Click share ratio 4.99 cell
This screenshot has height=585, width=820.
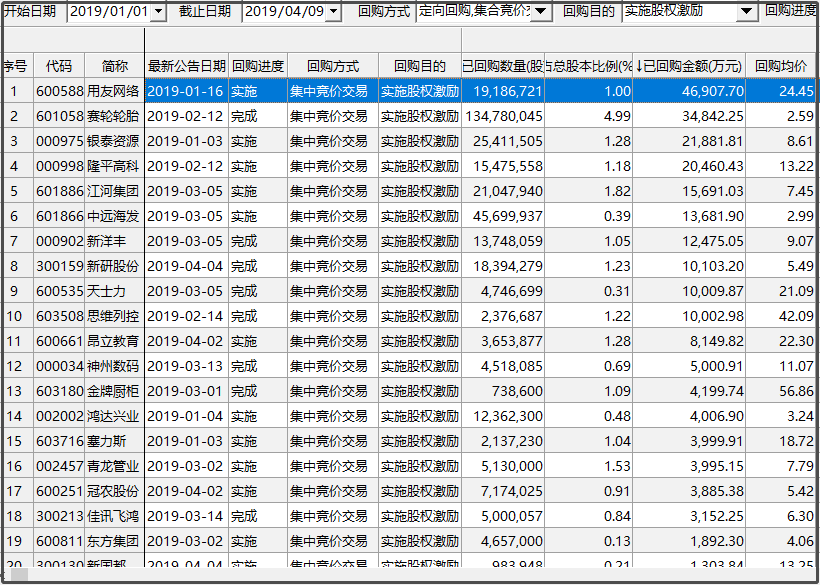point(589,116)
